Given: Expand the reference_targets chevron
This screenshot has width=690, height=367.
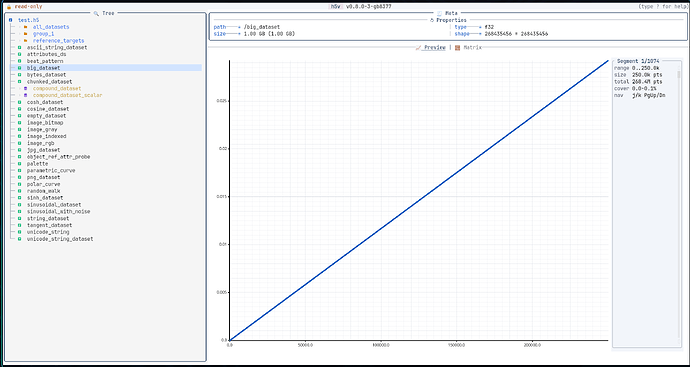Looking at the screenshot, I should click(x=19, y=40).
